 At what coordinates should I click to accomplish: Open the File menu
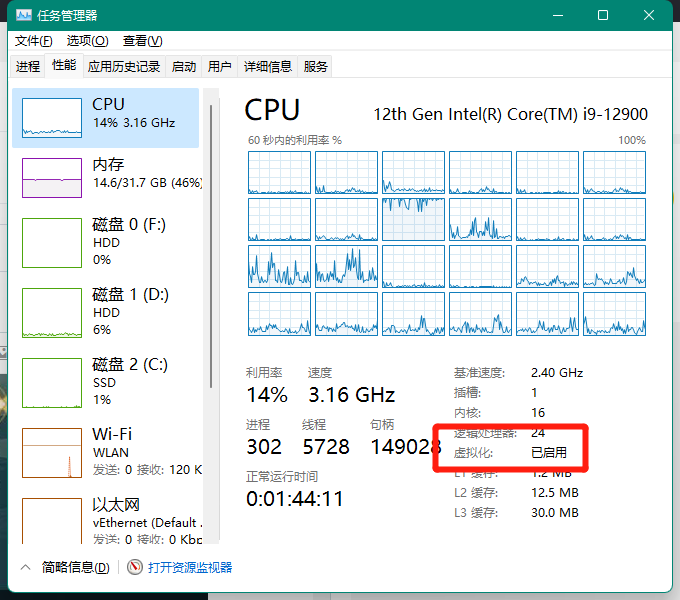click(x=33, y=41)
